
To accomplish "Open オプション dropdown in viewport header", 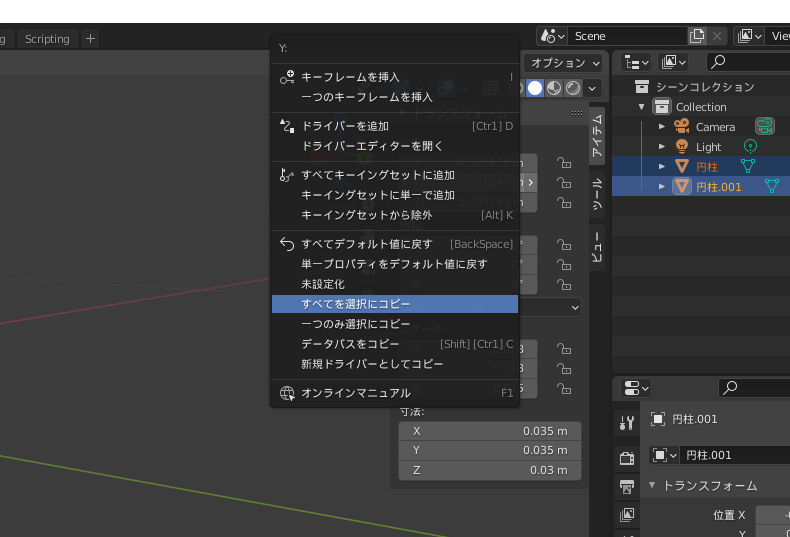I will point(564,63).
